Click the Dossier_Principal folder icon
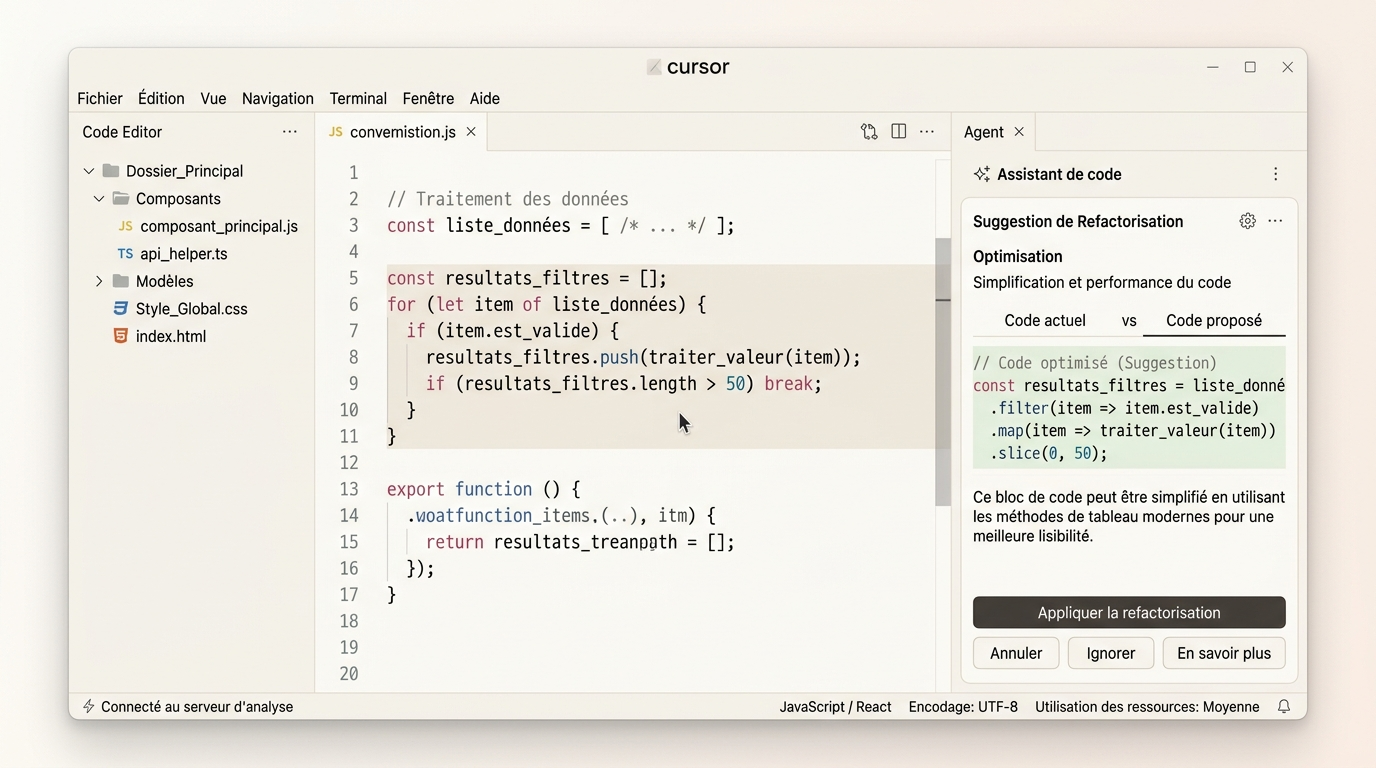The image size is (1376, 768). 111,171
